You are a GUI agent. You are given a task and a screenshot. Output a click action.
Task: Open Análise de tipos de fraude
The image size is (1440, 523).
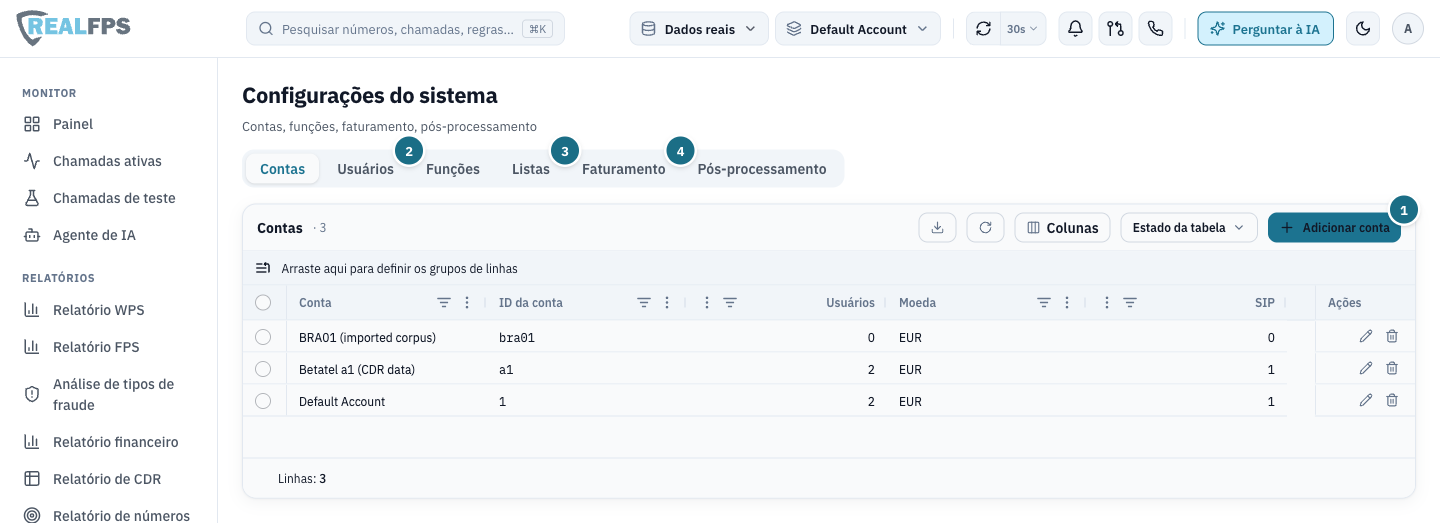113,394
